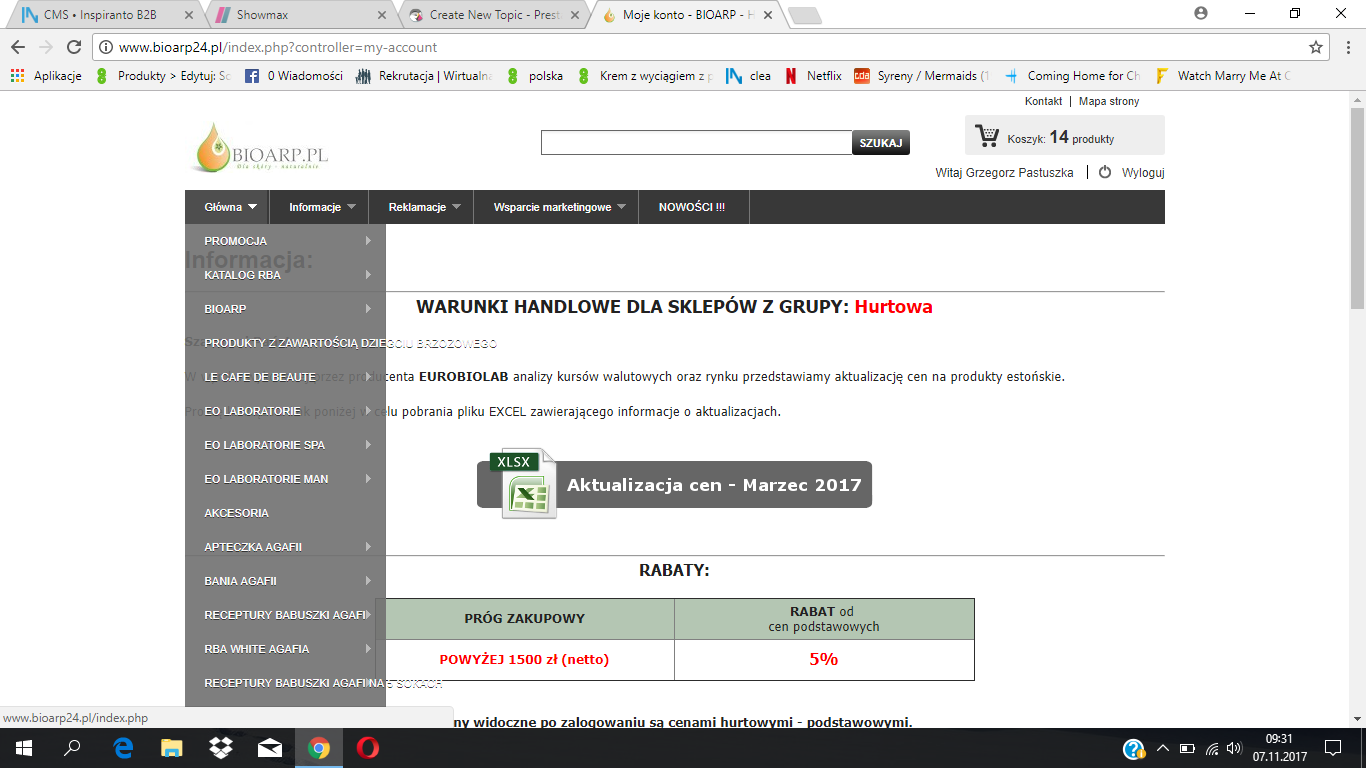Open the Mail app from the taskbar
Image resolution: width=1366 pixels, height=768 pixels.
pos(270,748)
